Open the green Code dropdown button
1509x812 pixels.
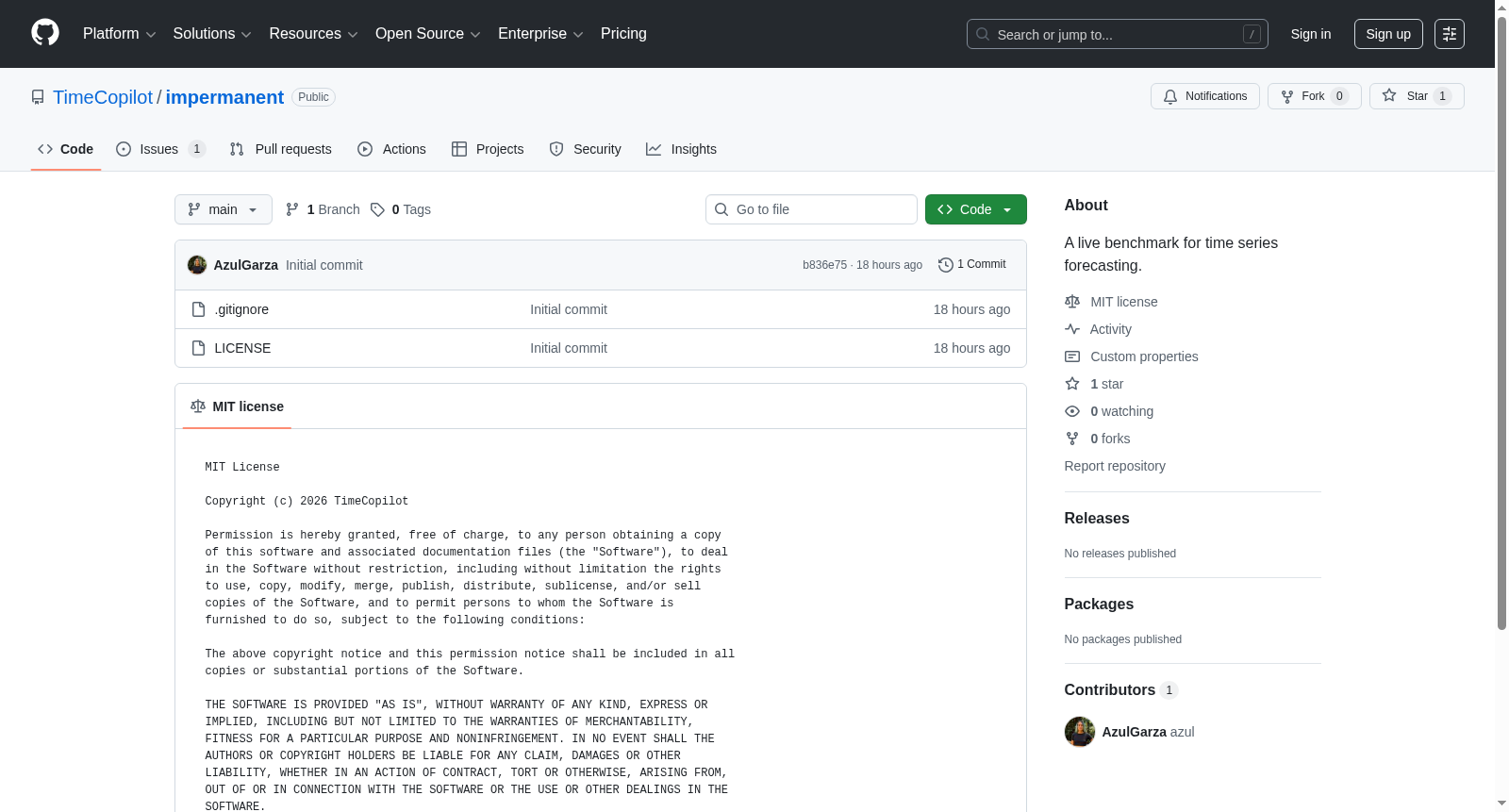pyautogui.click(x=976, y=209)
